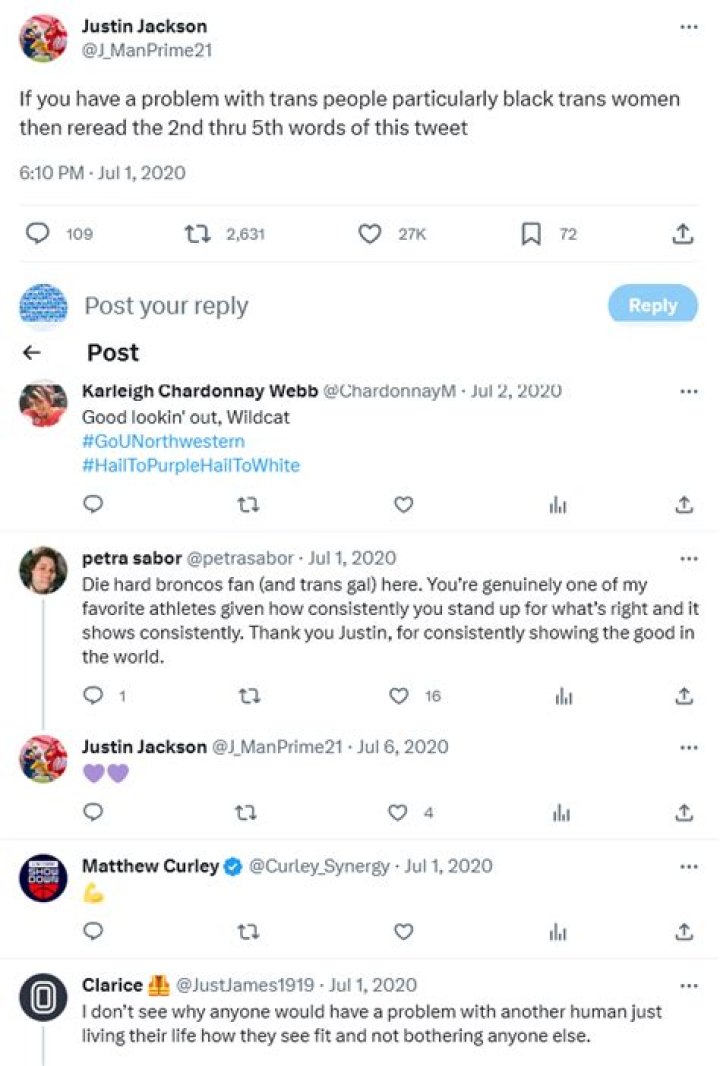Like Justin Jackson's main tweet
This screenshot has width=720, height=1066.
(x=370, y=234)
